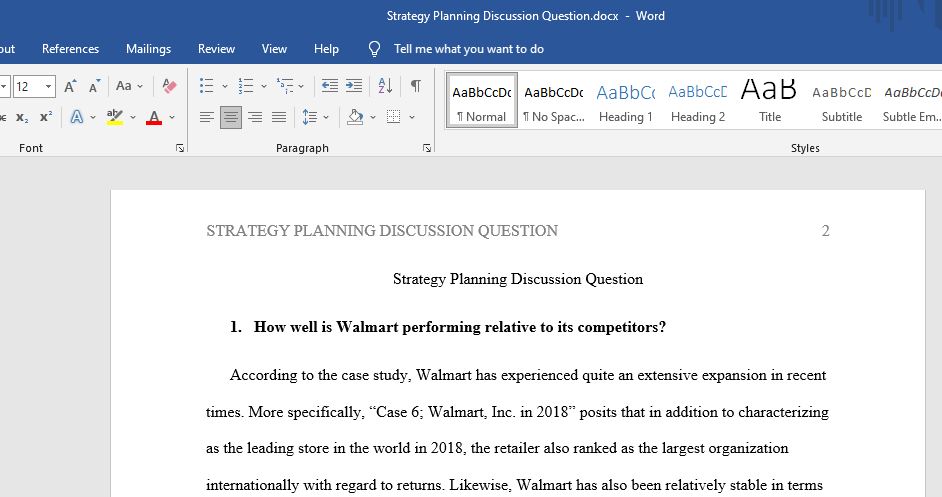Open numbering library dropdown arrow

click(264, 86)
